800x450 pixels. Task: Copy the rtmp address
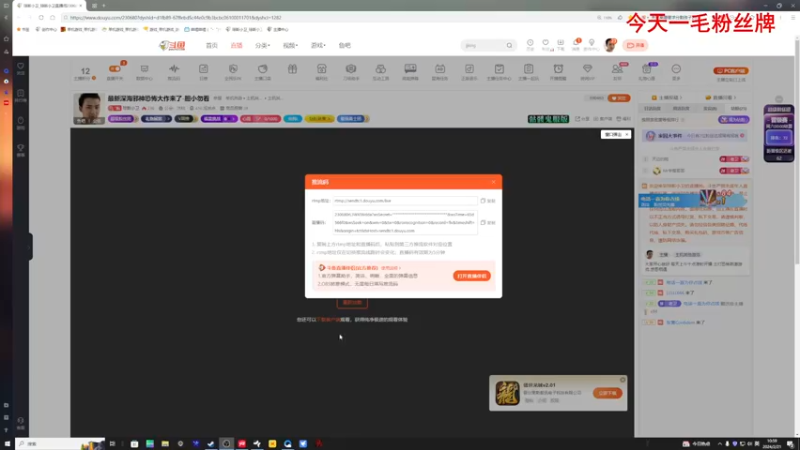coord(488,201)
